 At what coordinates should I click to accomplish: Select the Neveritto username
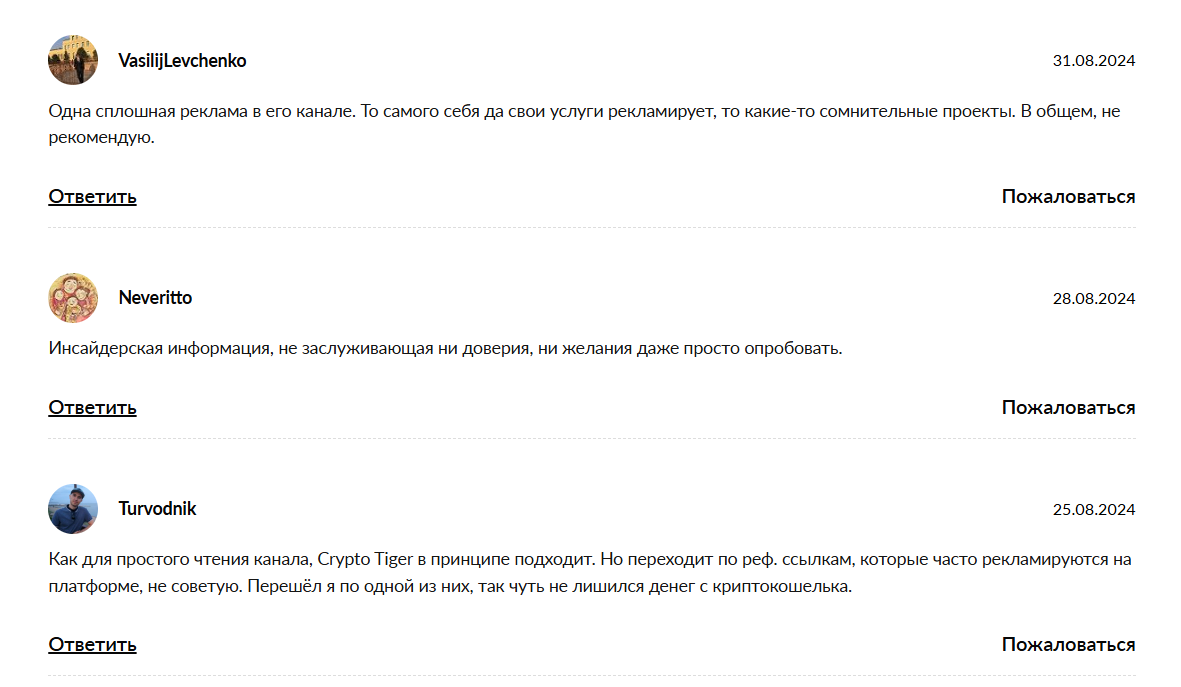[155, 298]
